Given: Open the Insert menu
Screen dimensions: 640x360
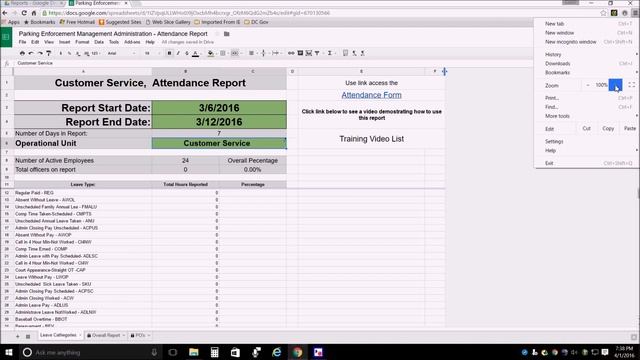Looking at the screenshot, I should 64,42.
